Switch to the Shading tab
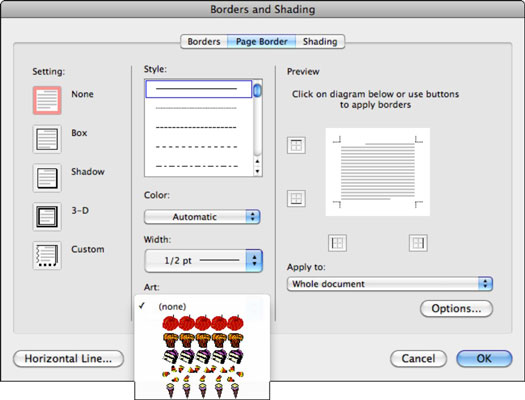 point(320,42)
